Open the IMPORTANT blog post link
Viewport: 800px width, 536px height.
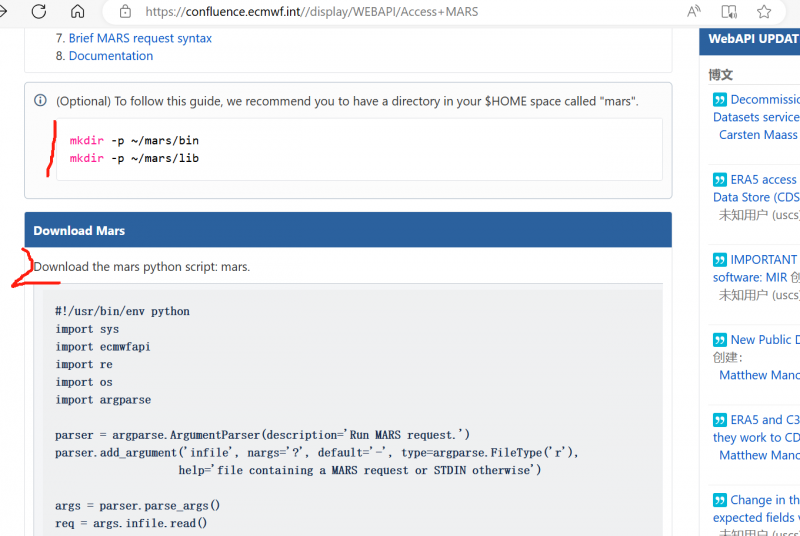[x=764, y=260]
